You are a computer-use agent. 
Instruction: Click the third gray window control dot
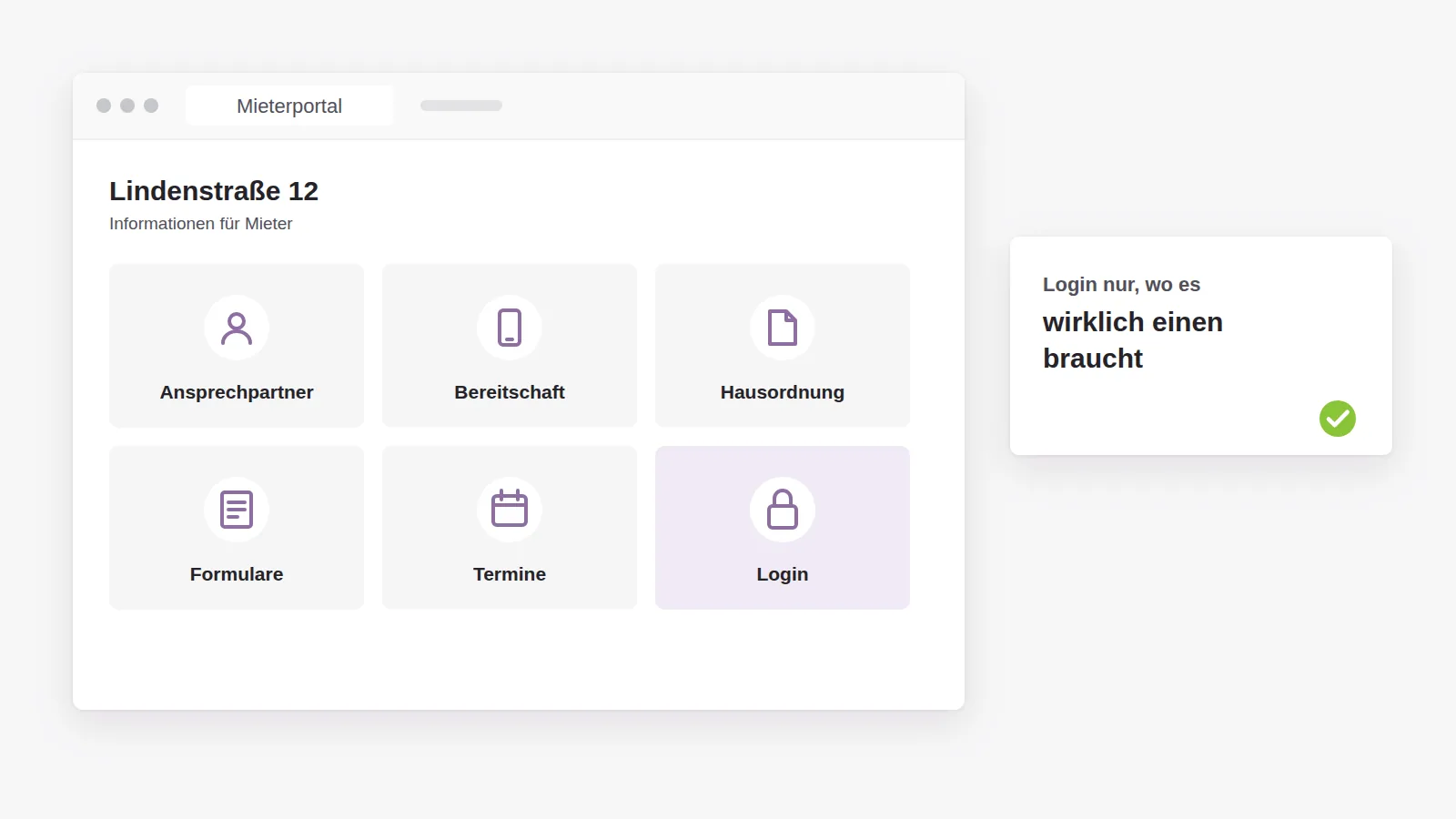coord(151,106)
